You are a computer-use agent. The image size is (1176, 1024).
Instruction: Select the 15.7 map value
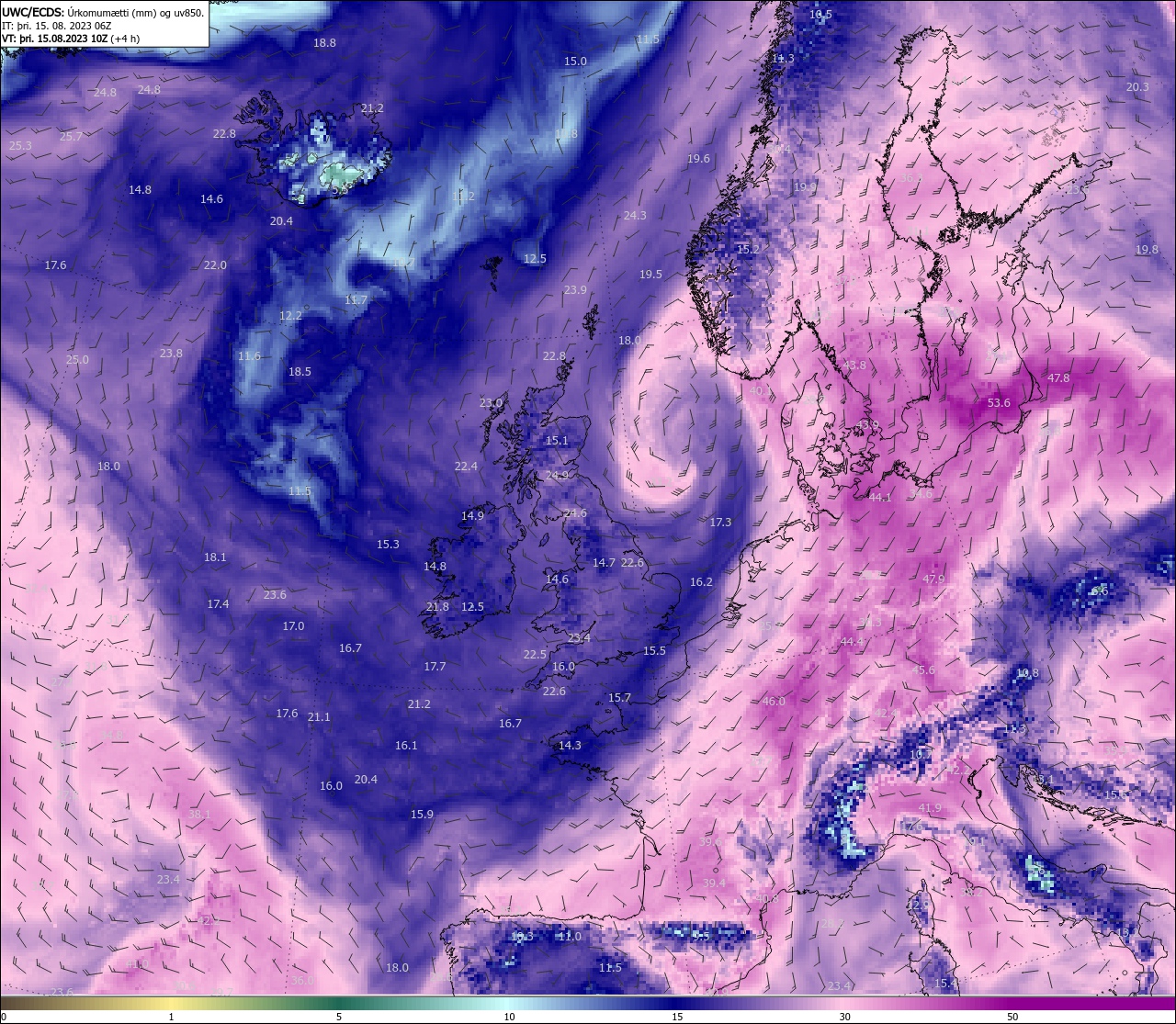[x=619, y=698]
